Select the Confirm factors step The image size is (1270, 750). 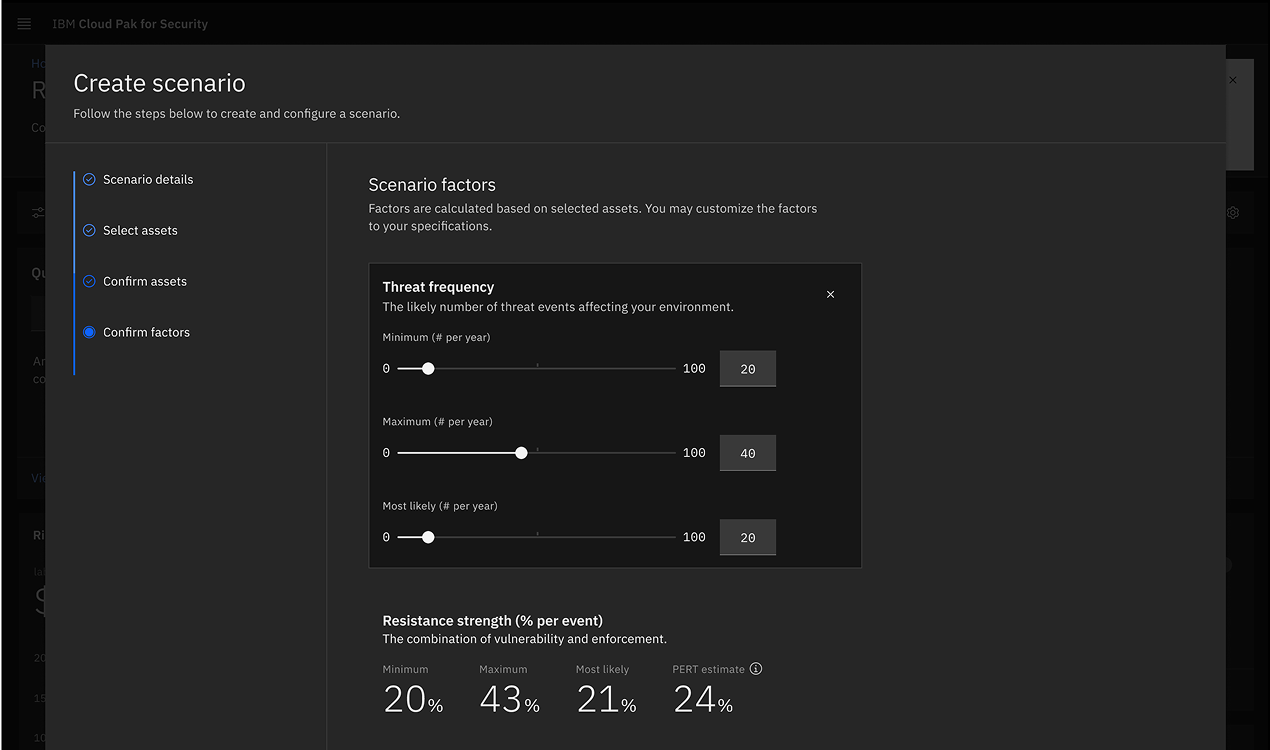146,332
